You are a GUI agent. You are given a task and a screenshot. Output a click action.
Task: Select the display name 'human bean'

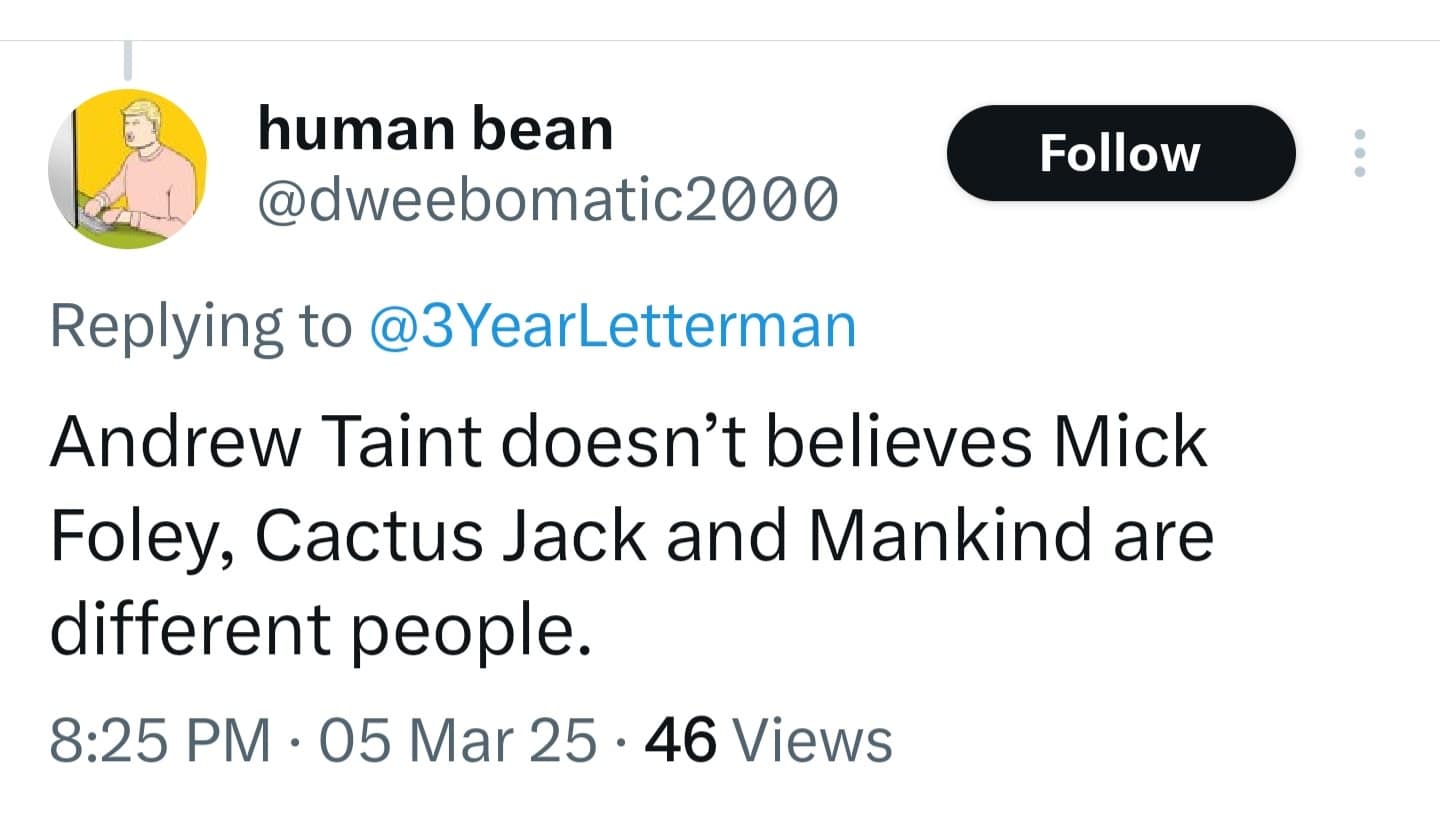click(x=435, y=126)
